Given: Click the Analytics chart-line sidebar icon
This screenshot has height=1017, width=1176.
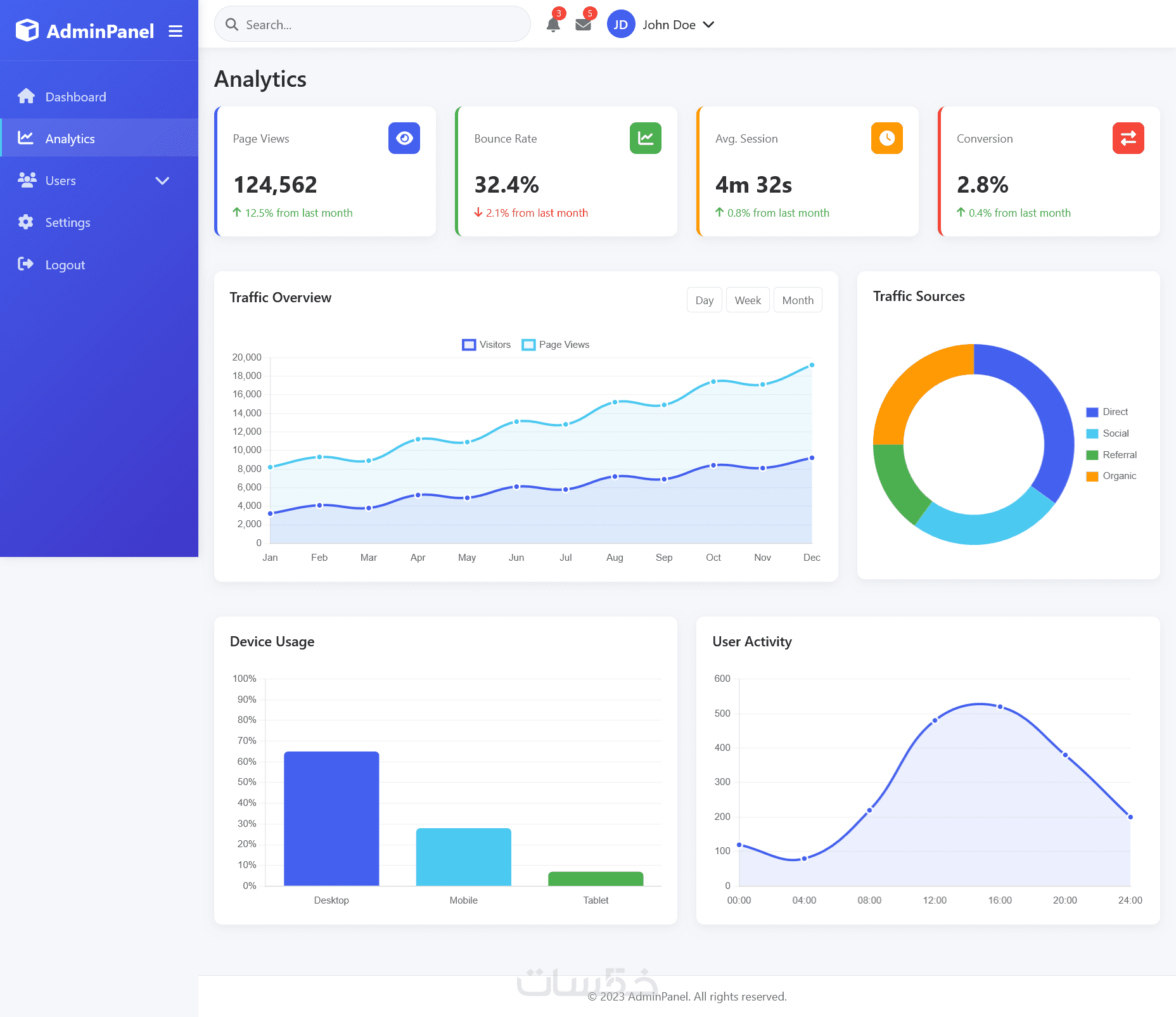Looking at the screenshot, I should coord(25,138).
